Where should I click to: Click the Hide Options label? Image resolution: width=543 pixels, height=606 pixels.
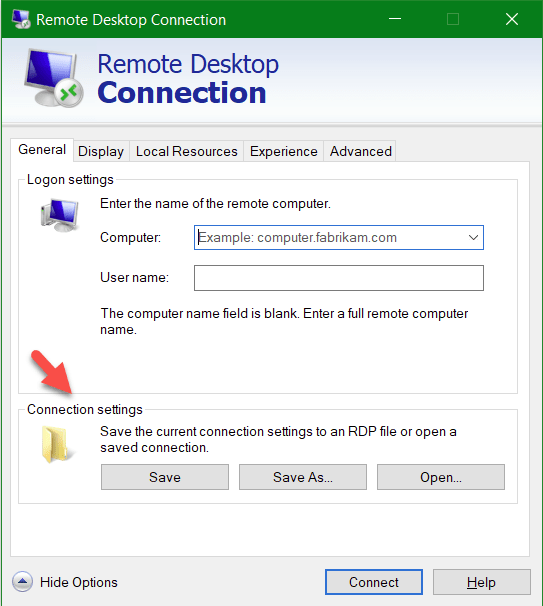[78, 582]
